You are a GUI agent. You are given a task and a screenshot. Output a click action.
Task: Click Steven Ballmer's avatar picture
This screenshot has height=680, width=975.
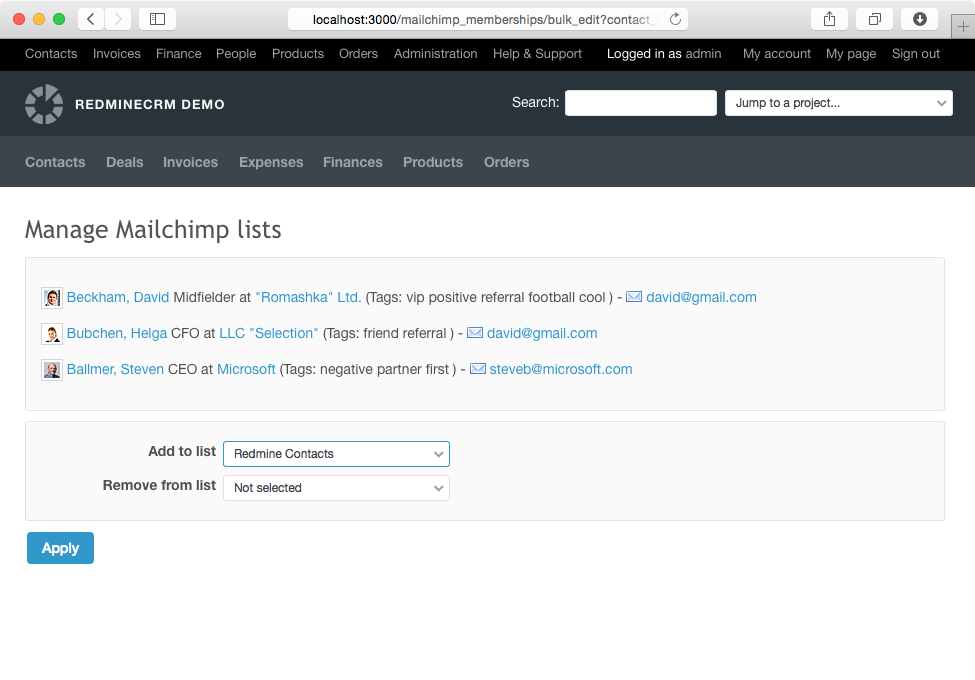52,370
